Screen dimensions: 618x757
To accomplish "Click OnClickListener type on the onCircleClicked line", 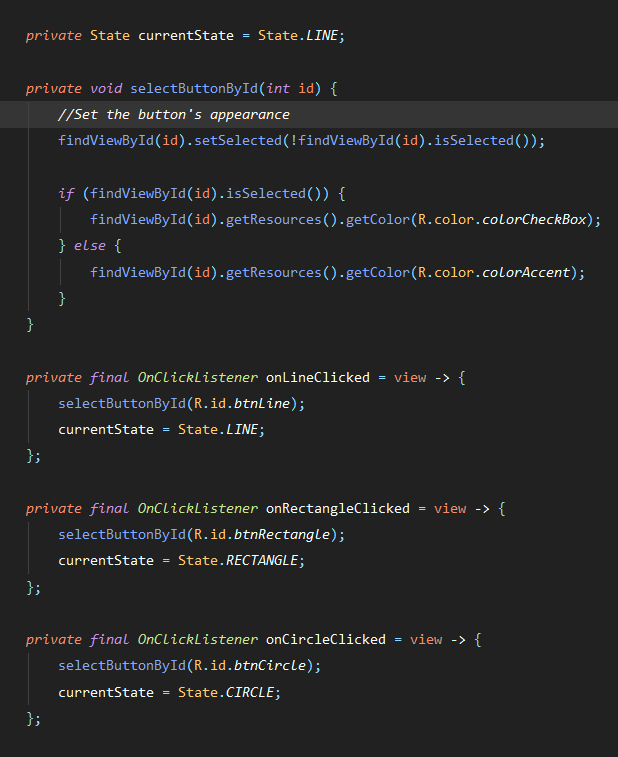I will pyautogui.click(x=197, y=640).
